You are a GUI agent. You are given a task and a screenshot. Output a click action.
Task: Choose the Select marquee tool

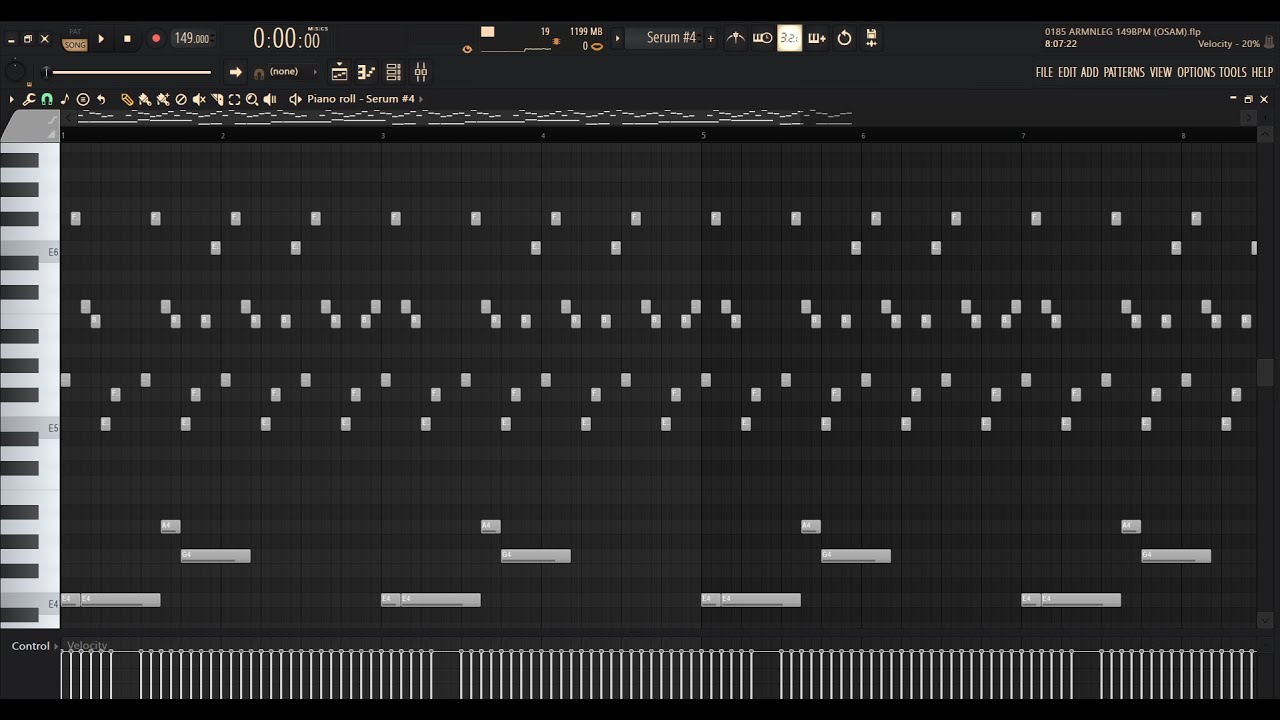tap(234, 99)
